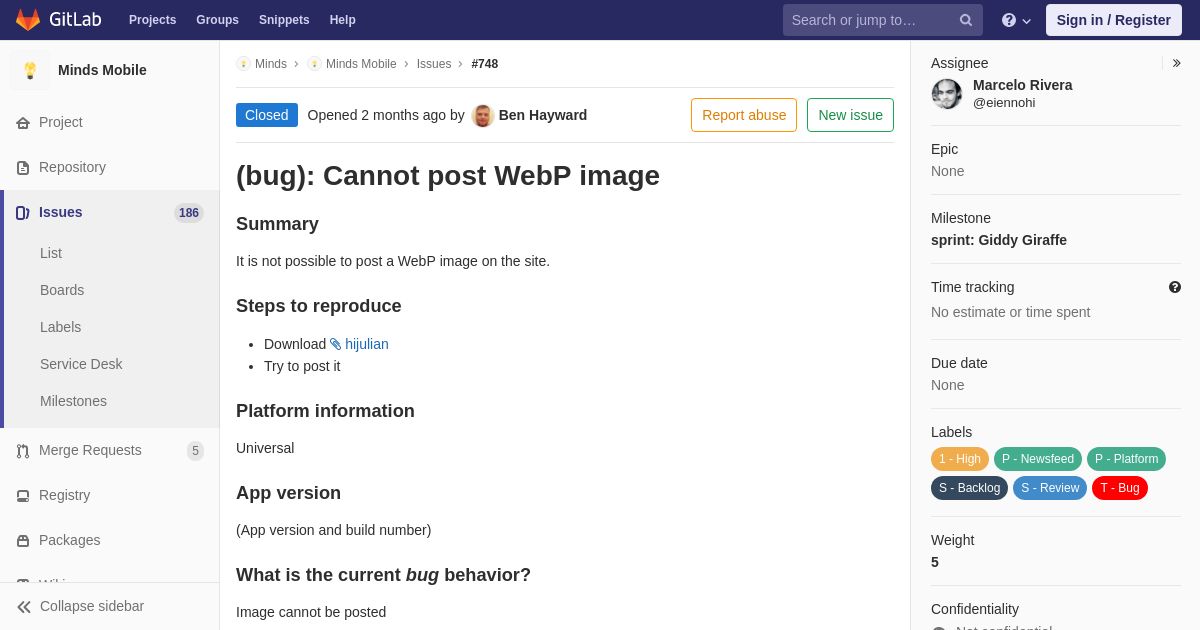Image resolution: width=1200 pixels, height=630 pixels.
Task: Click the Merge Requests icon in sidebar
Action: [x=23, y=451]
